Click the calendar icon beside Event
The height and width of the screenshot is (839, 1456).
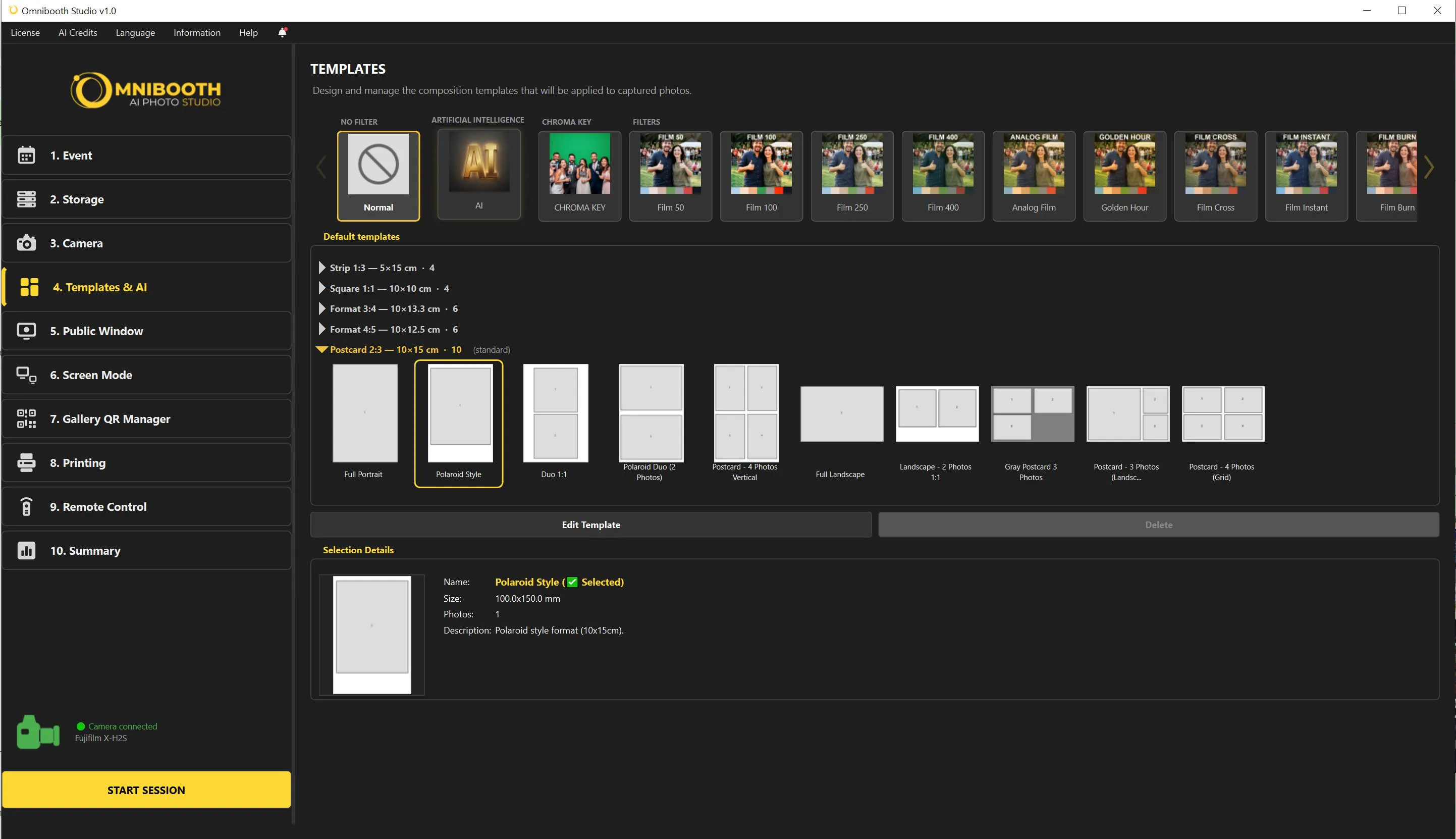coord(26,155)
